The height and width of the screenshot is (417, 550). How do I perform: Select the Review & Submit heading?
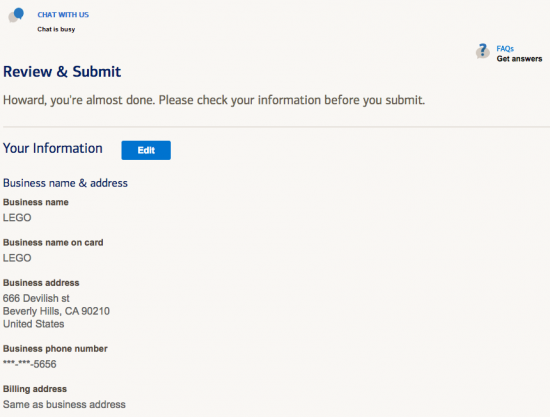[62, 72]
